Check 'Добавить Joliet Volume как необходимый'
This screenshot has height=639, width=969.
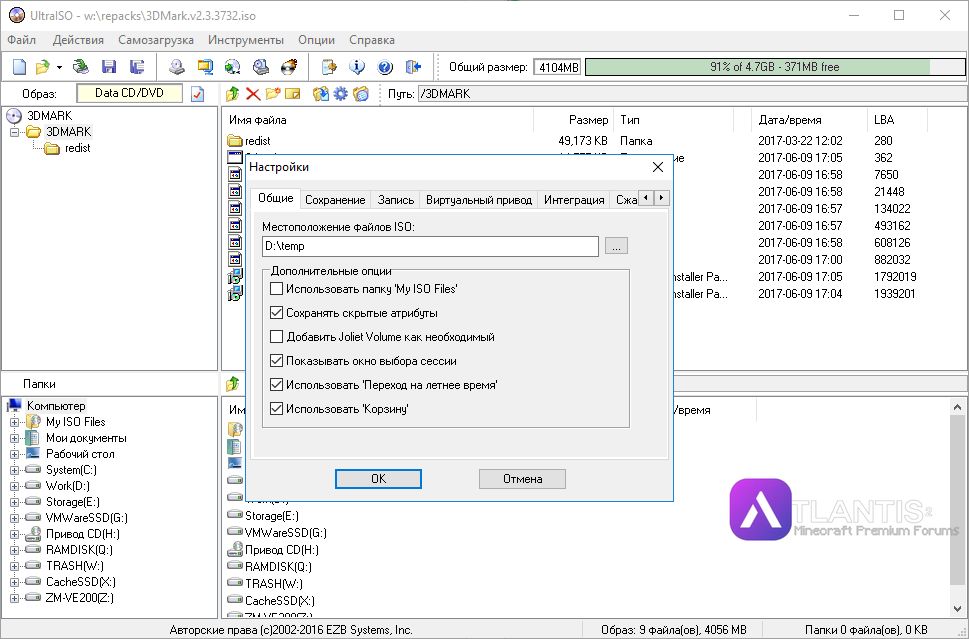point(277,337)
